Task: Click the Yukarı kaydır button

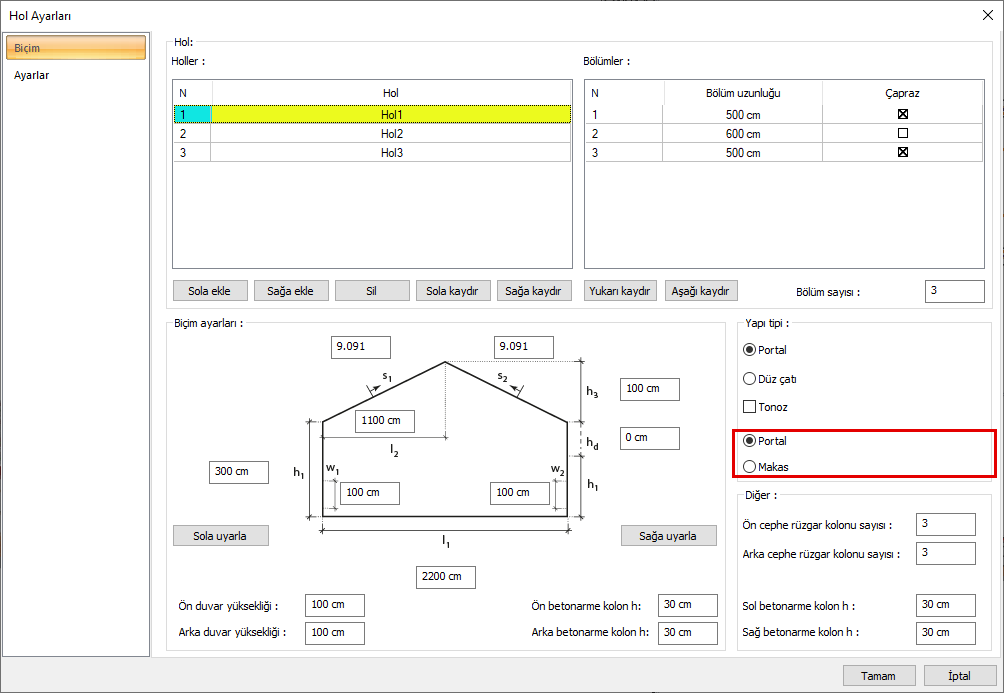Action: pos(621,291)
